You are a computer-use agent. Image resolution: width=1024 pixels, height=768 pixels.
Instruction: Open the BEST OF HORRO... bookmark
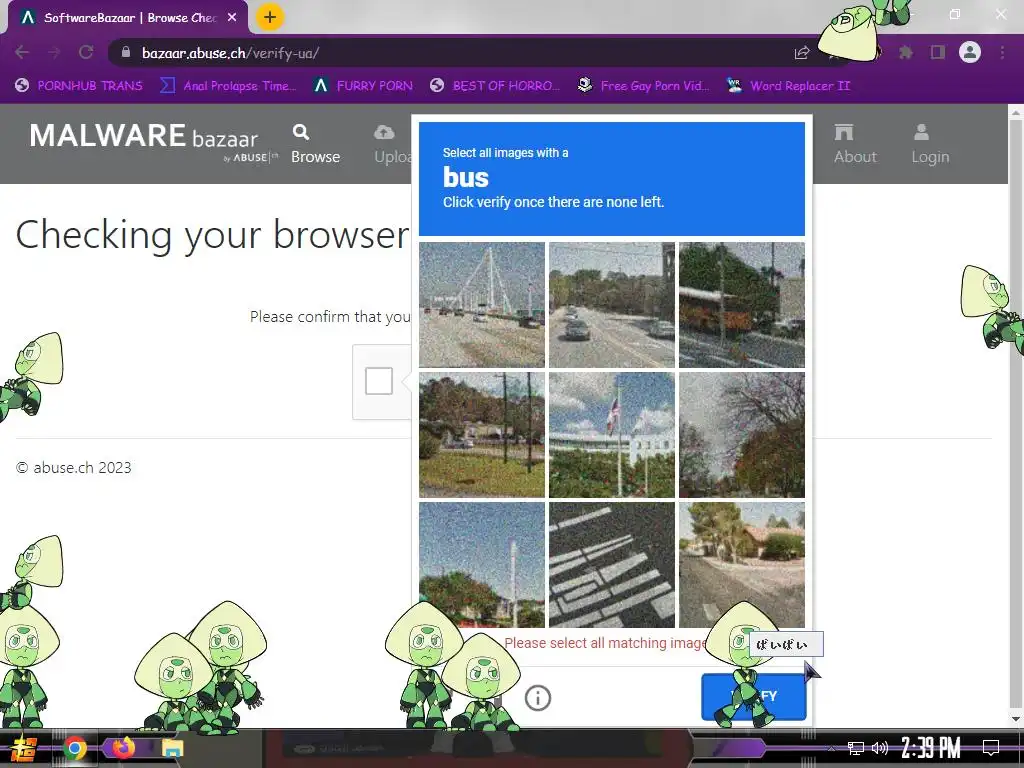tap(495, 86)
